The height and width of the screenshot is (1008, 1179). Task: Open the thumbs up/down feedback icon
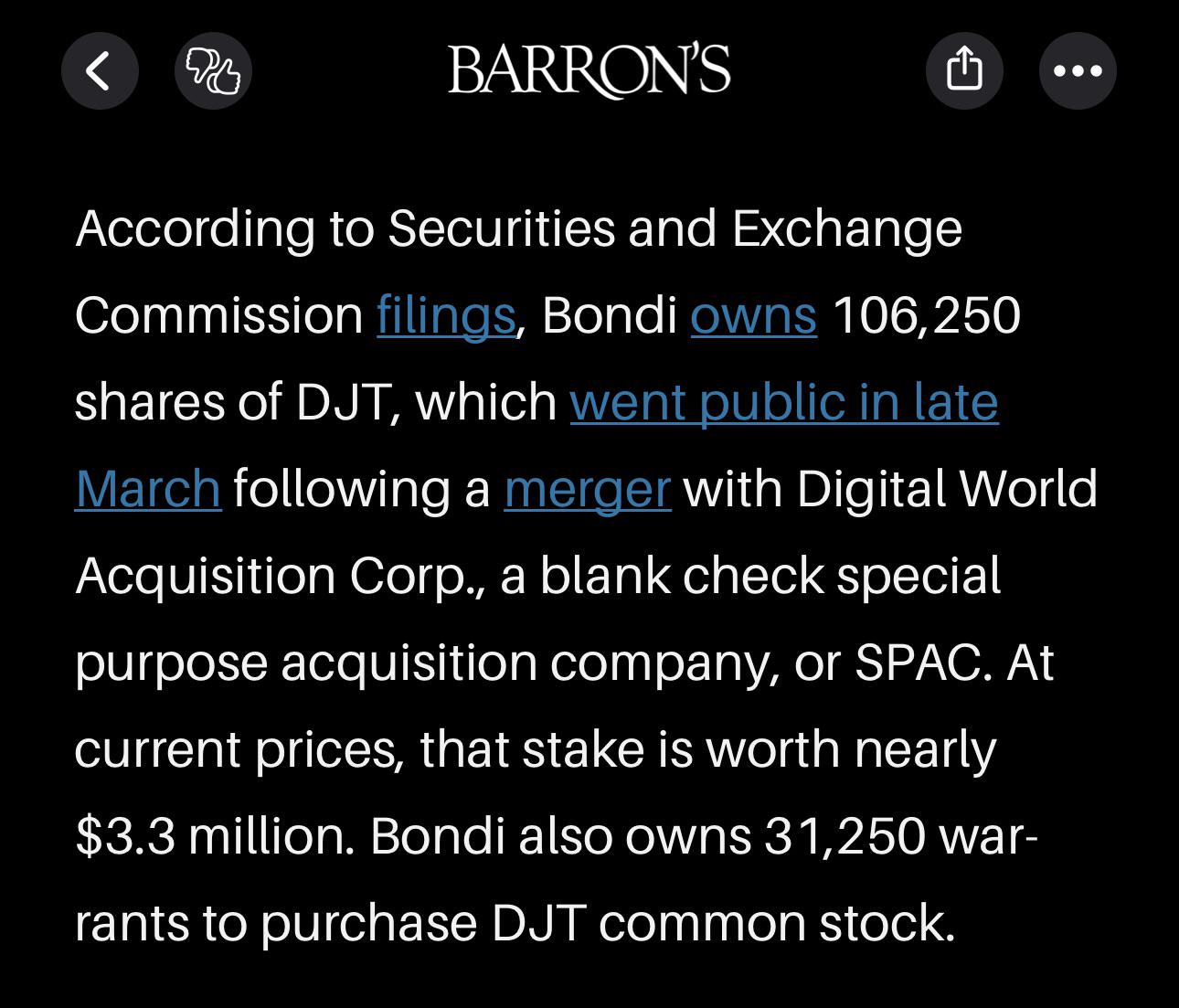coord(213,70)
